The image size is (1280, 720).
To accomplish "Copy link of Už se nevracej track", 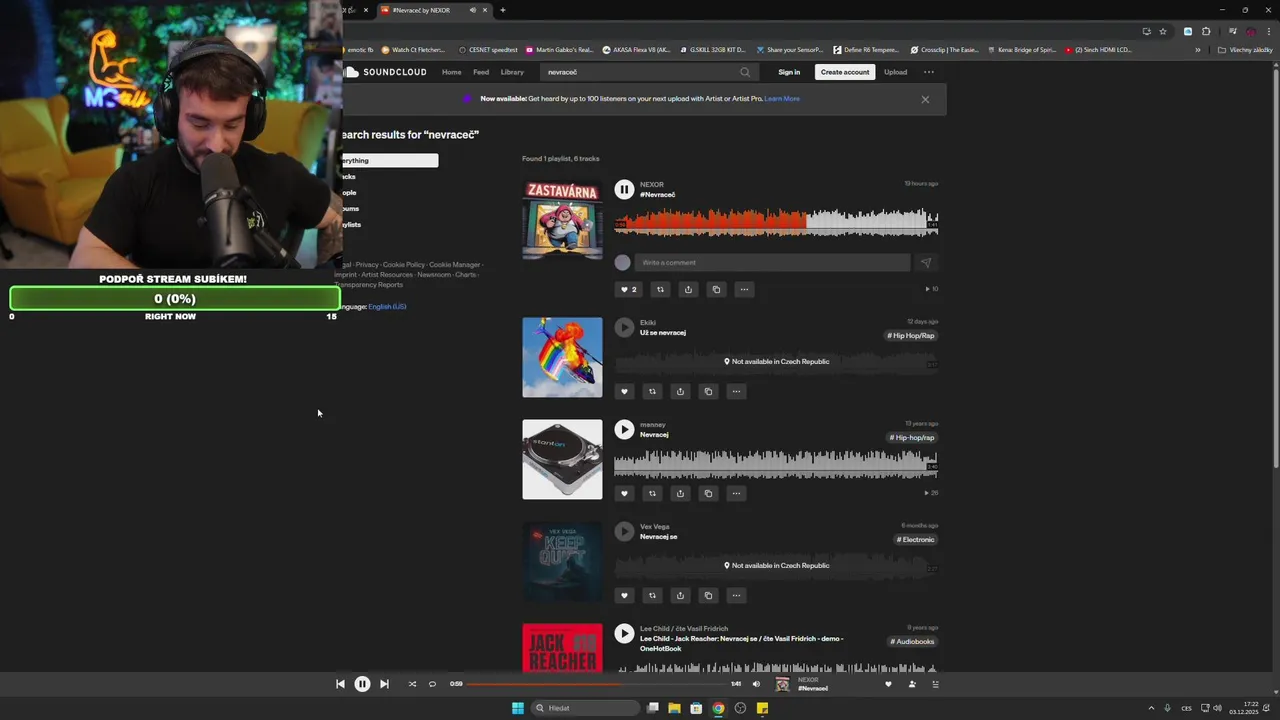I will 708,392.
